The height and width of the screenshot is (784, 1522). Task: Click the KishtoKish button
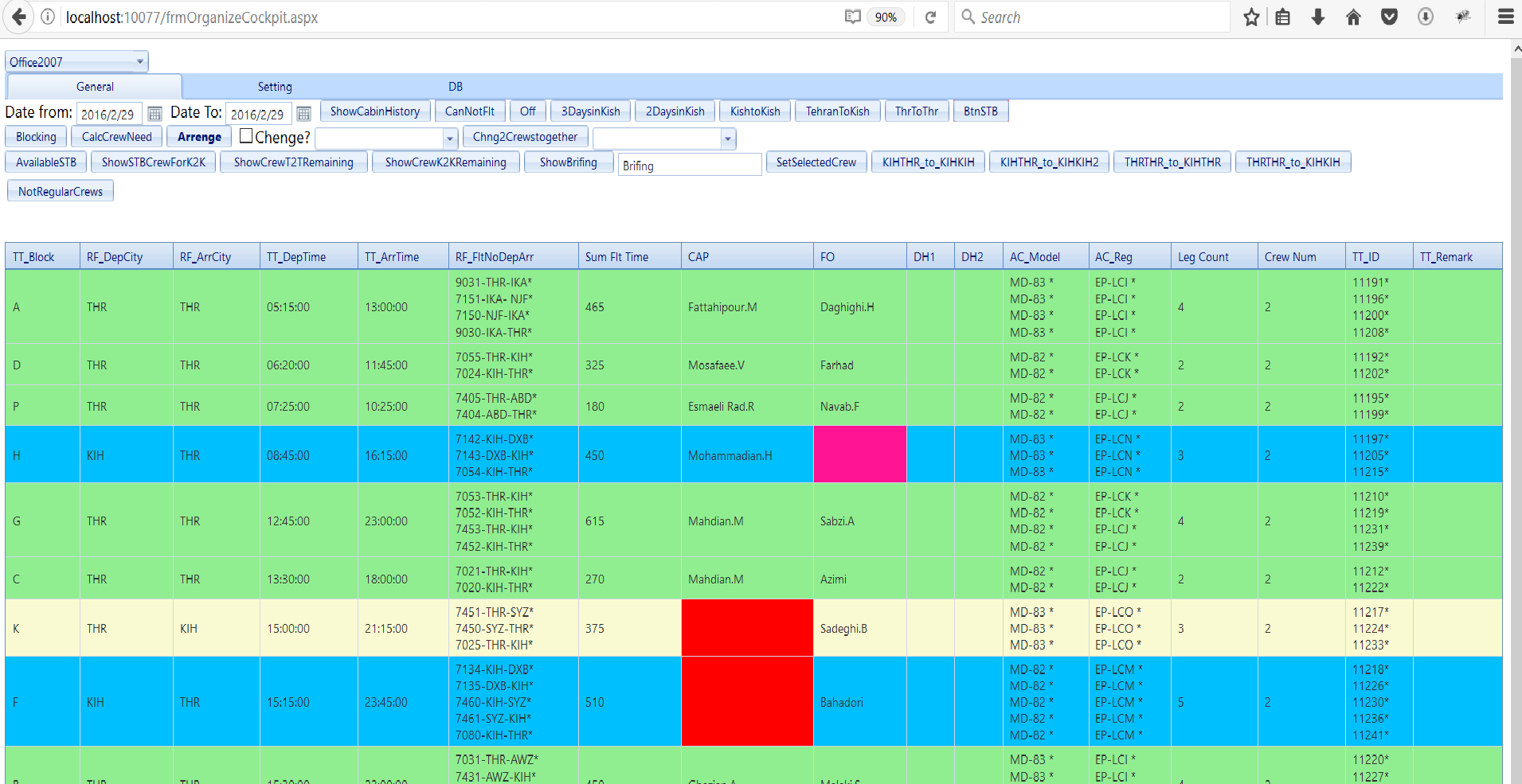[755, 111]
